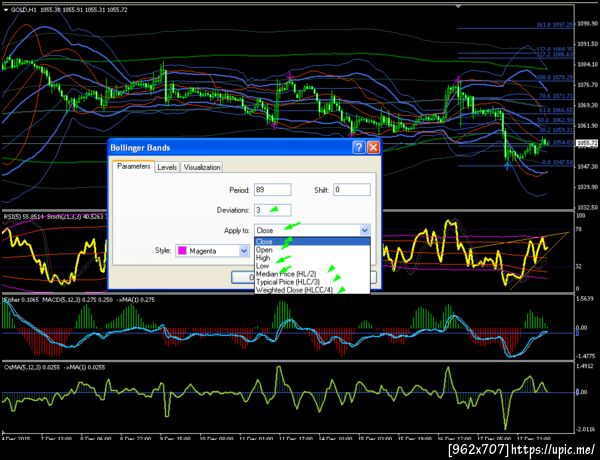Switch to the Parameters tab
The height and width of the screenshot is (460, 600).
pyautogui.click(x=134, y=166)
